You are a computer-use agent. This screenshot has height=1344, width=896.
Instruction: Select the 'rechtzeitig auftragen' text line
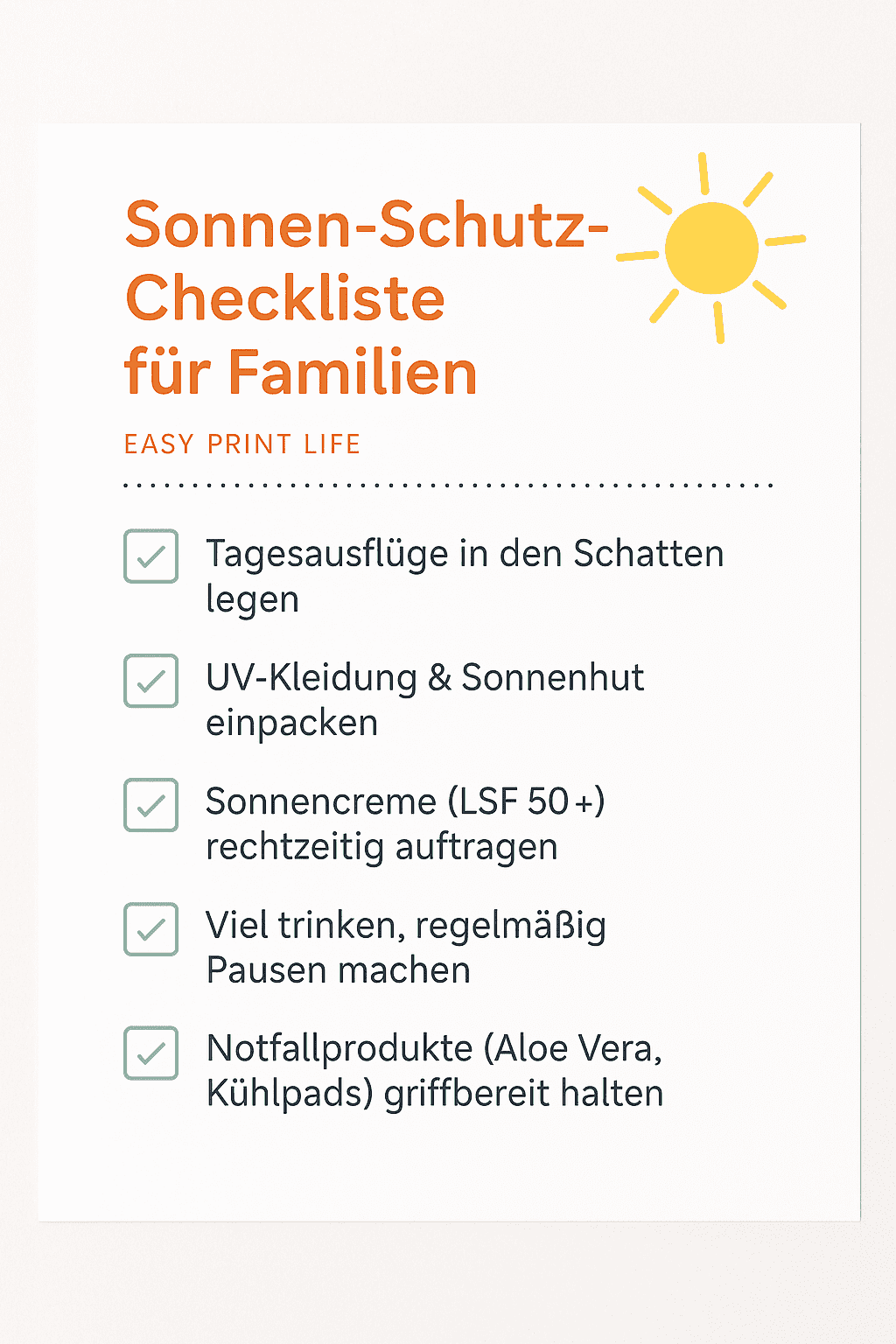tap(381, 847)
